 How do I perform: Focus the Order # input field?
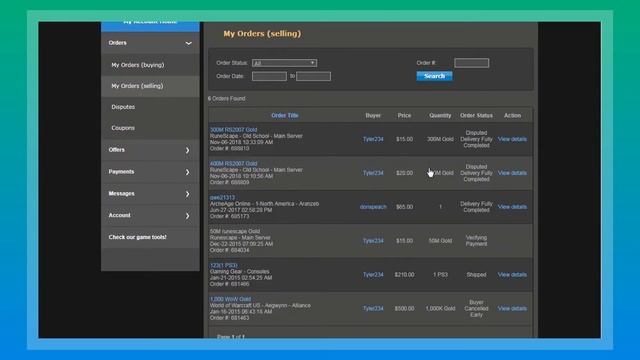471,63
